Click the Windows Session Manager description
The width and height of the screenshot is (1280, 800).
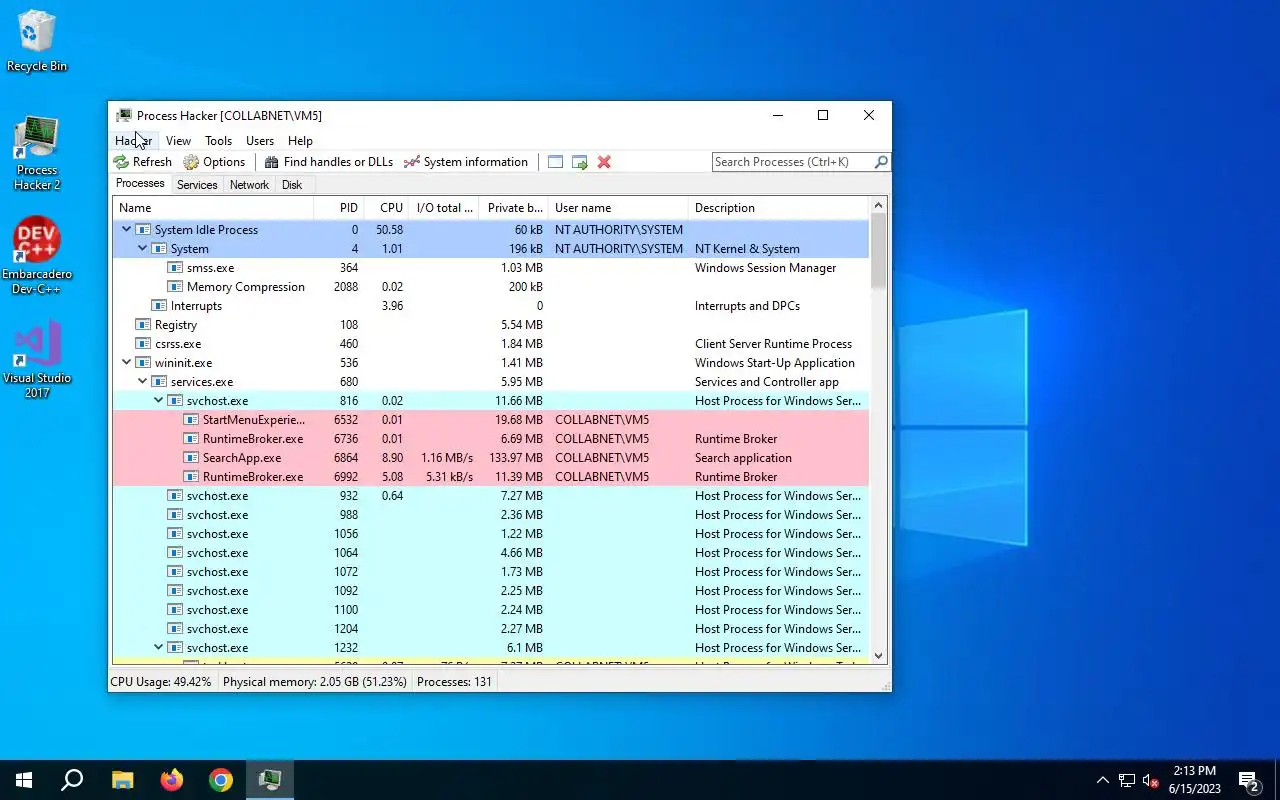click(x=765, y=267)
